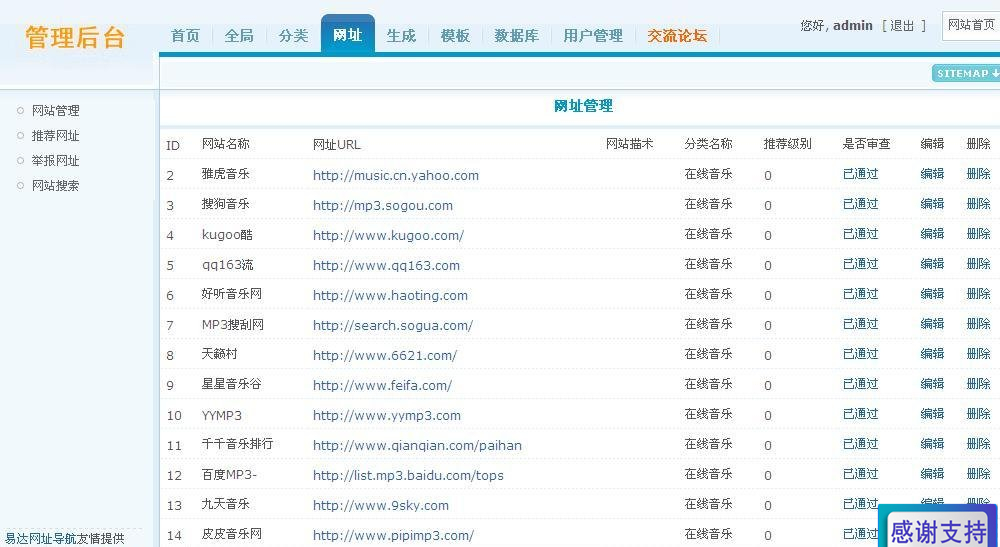
Task: Open link http://www.haoting.com
Action: coord(390,295)
